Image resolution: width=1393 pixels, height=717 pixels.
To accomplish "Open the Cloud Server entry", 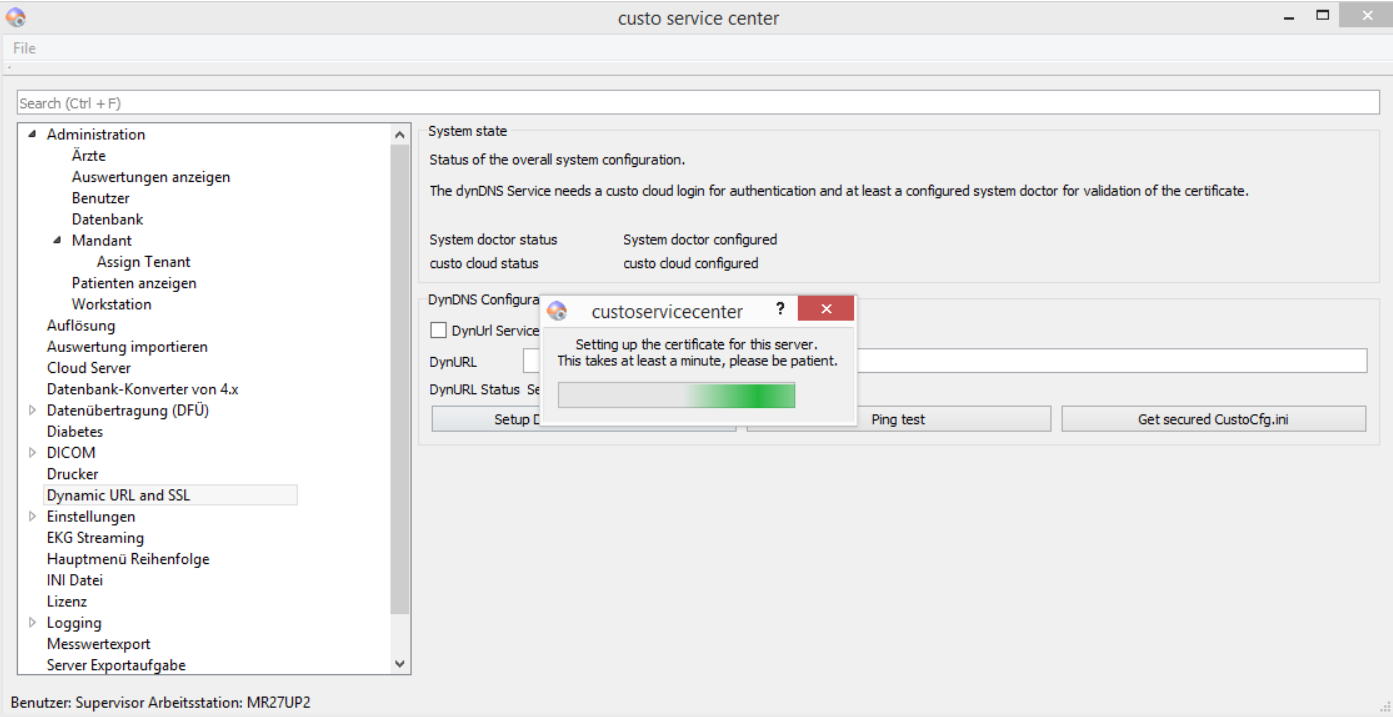I will (89, 368).
